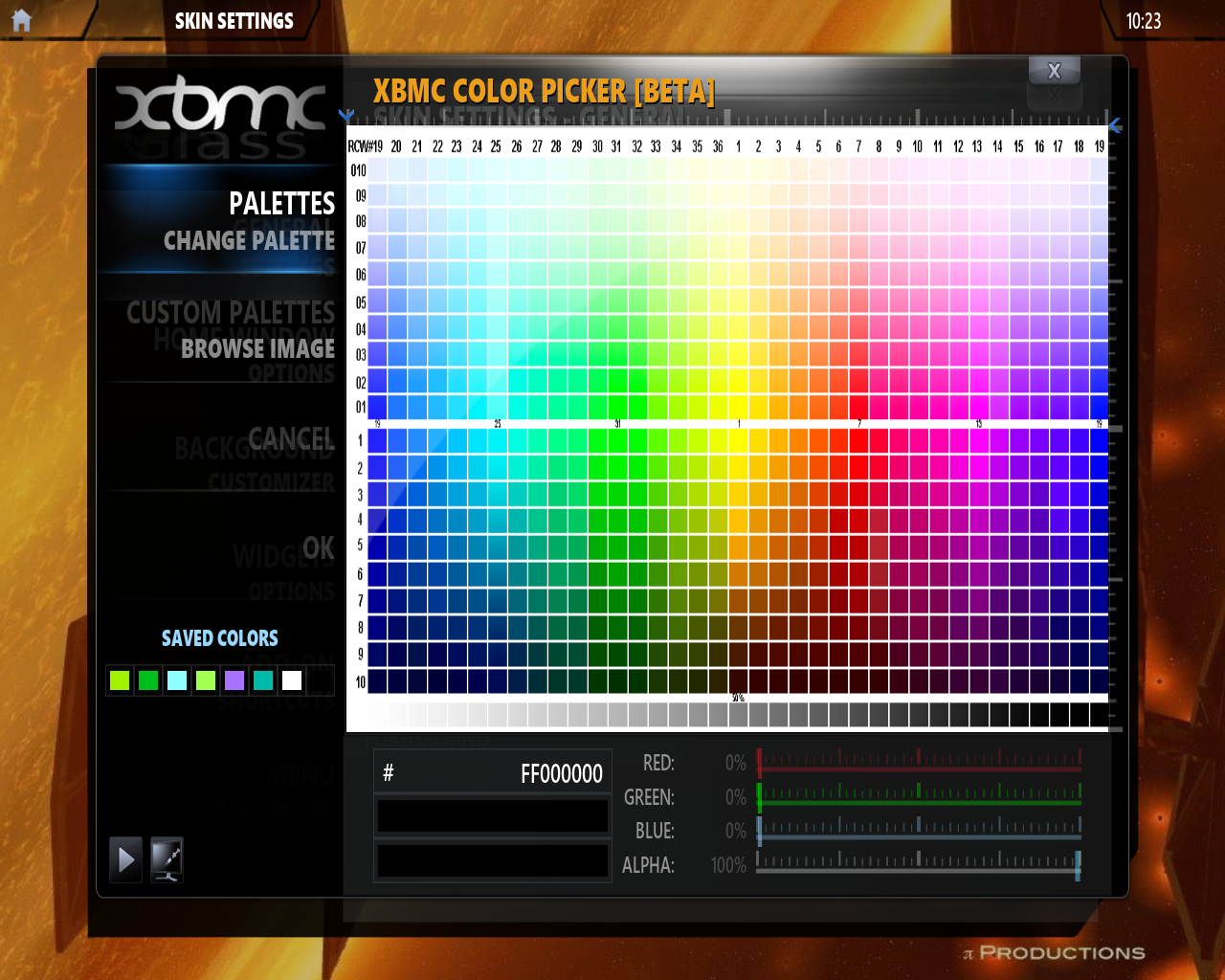Adjust the RED slider

(919, 762)
